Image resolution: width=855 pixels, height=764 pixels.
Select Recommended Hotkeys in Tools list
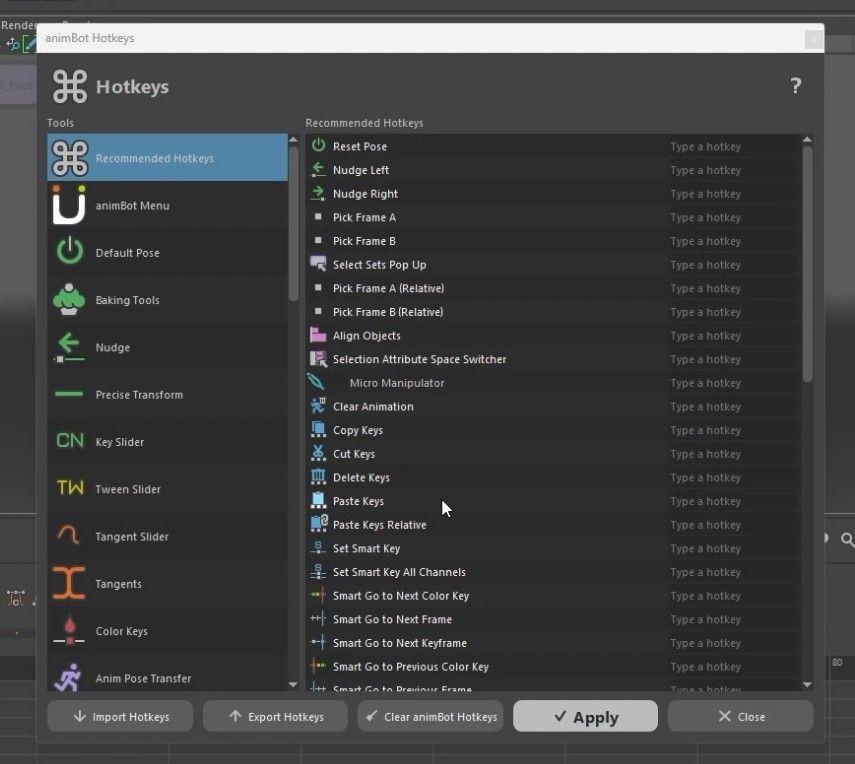click(x=167, y=158)
